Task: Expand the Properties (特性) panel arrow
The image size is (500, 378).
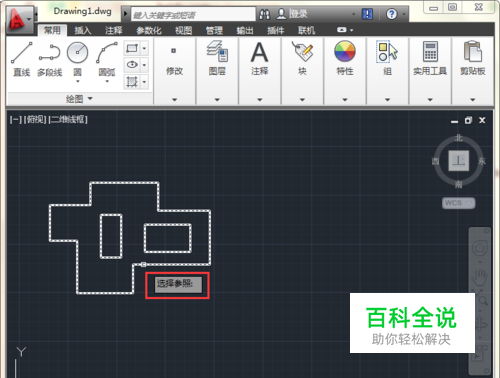Action: pos(345,99)
